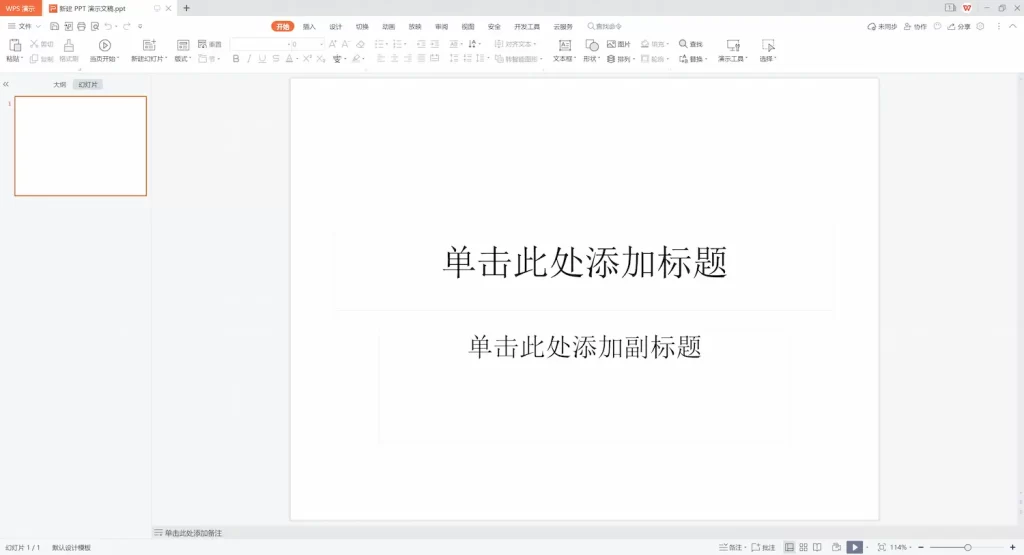Click the Paste (粘贴) clipboard icon
Screen dimensions: 1024x555
14,45
